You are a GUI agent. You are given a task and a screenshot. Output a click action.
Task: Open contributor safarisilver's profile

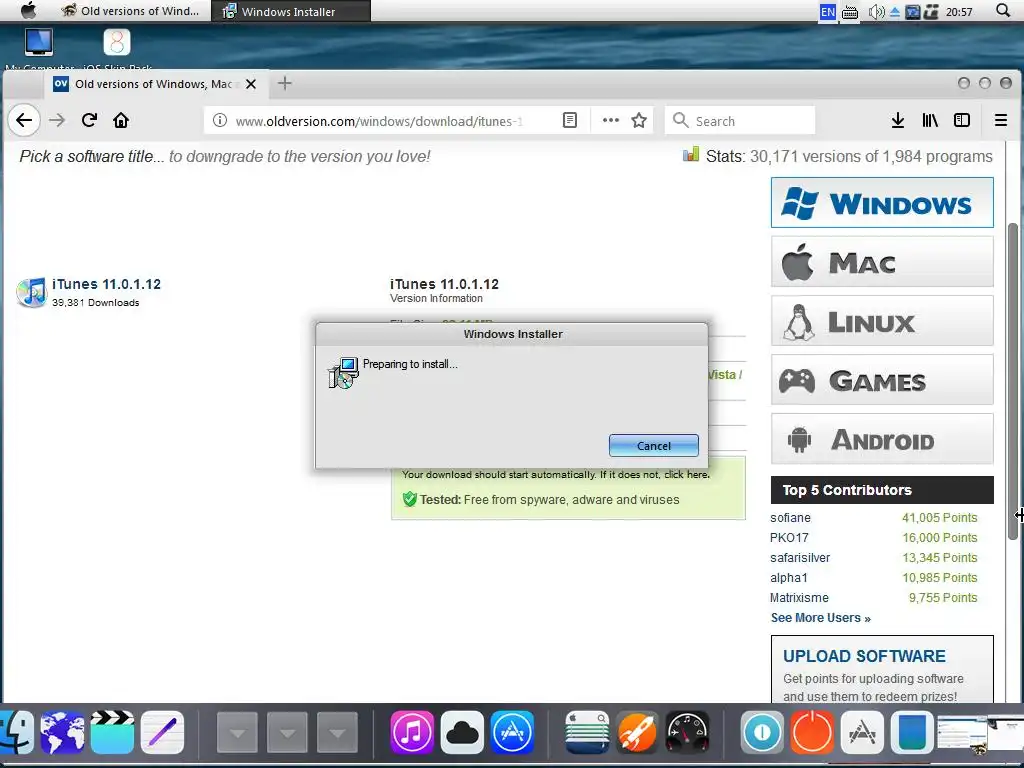tap(800, 558)
